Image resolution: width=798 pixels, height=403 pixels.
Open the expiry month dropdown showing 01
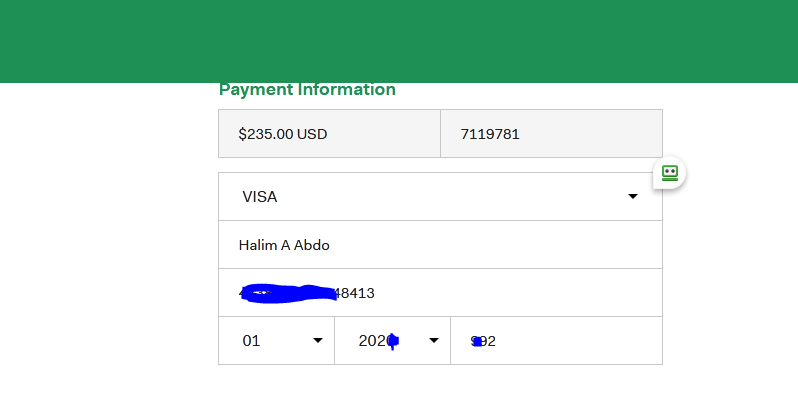click(x=276, y=341)
